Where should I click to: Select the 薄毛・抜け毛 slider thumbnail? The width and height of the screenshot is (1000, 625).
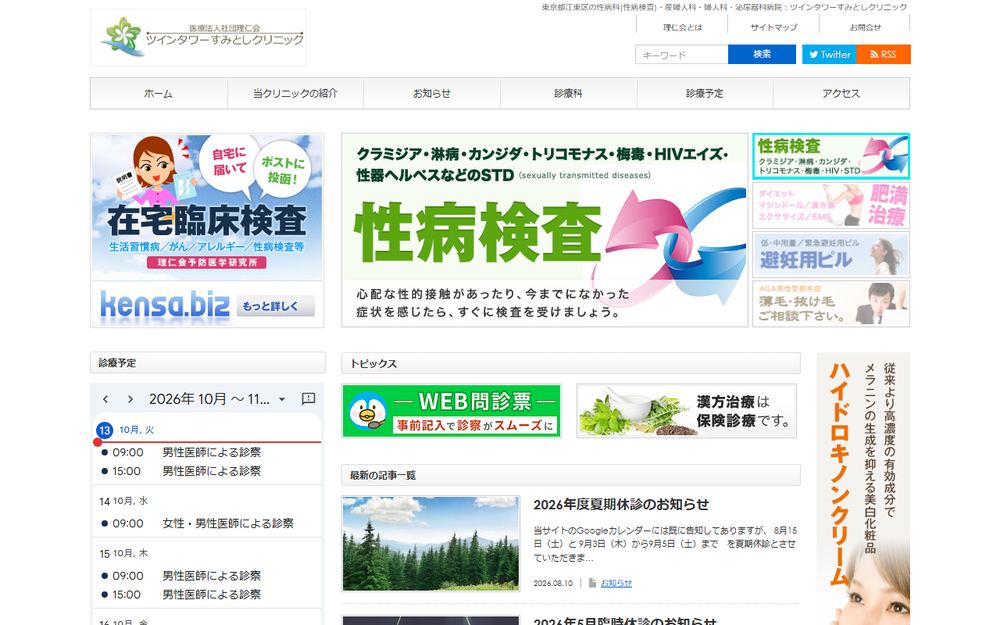pos(831,304)
